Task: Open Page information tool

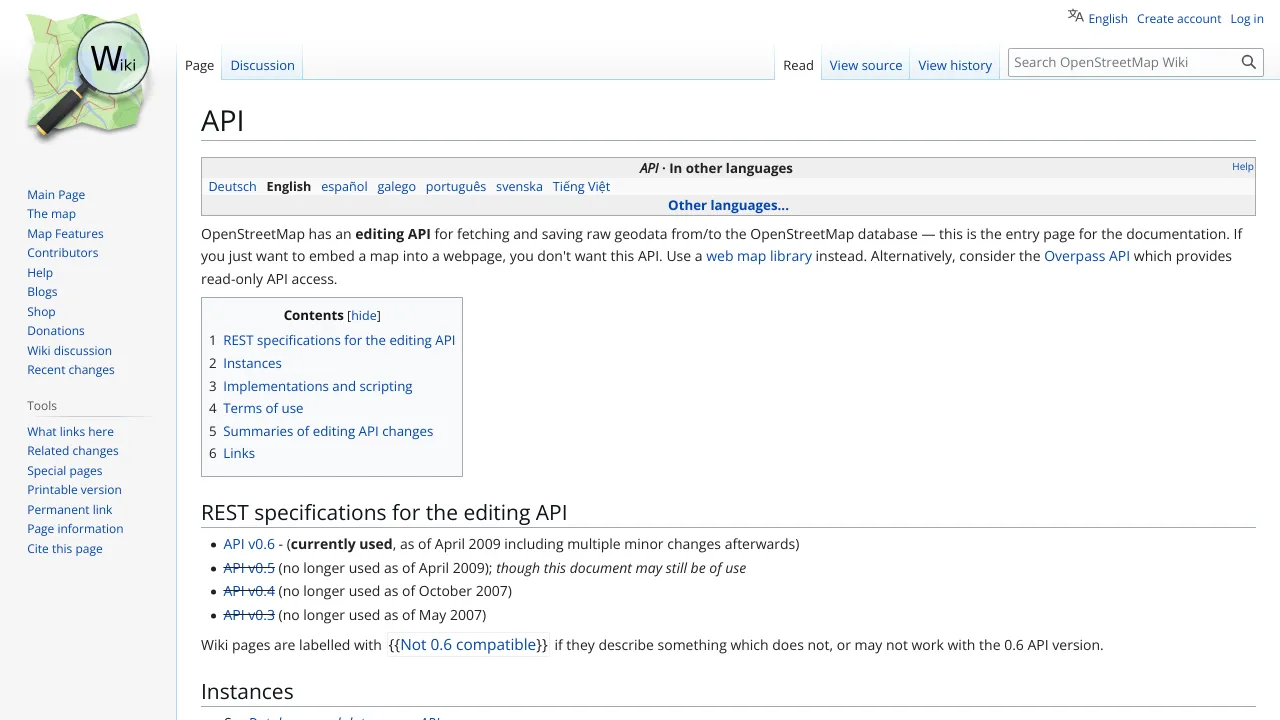Action: [75, 529]
